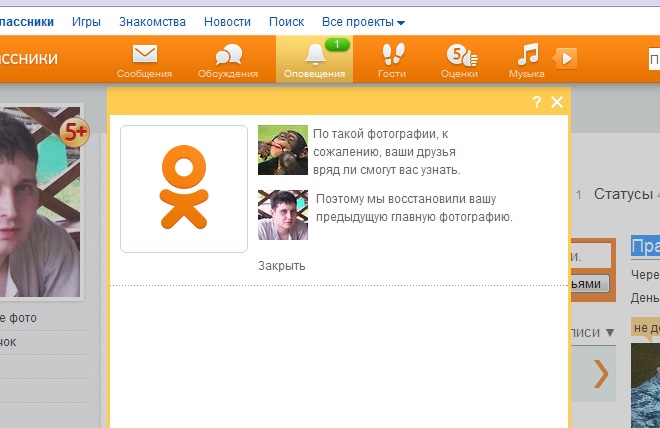
Task: Click the 5+ badge on profile photo
Action: coord(75,133)
